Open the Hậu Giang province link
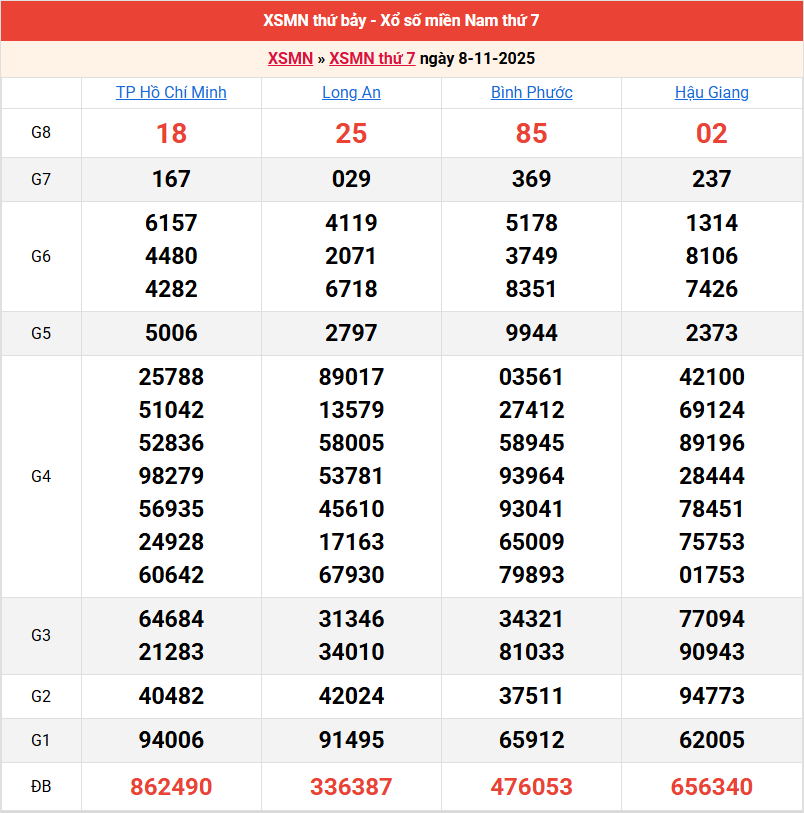The width and height of the screenshot is (804, 813). coord(711,93)
